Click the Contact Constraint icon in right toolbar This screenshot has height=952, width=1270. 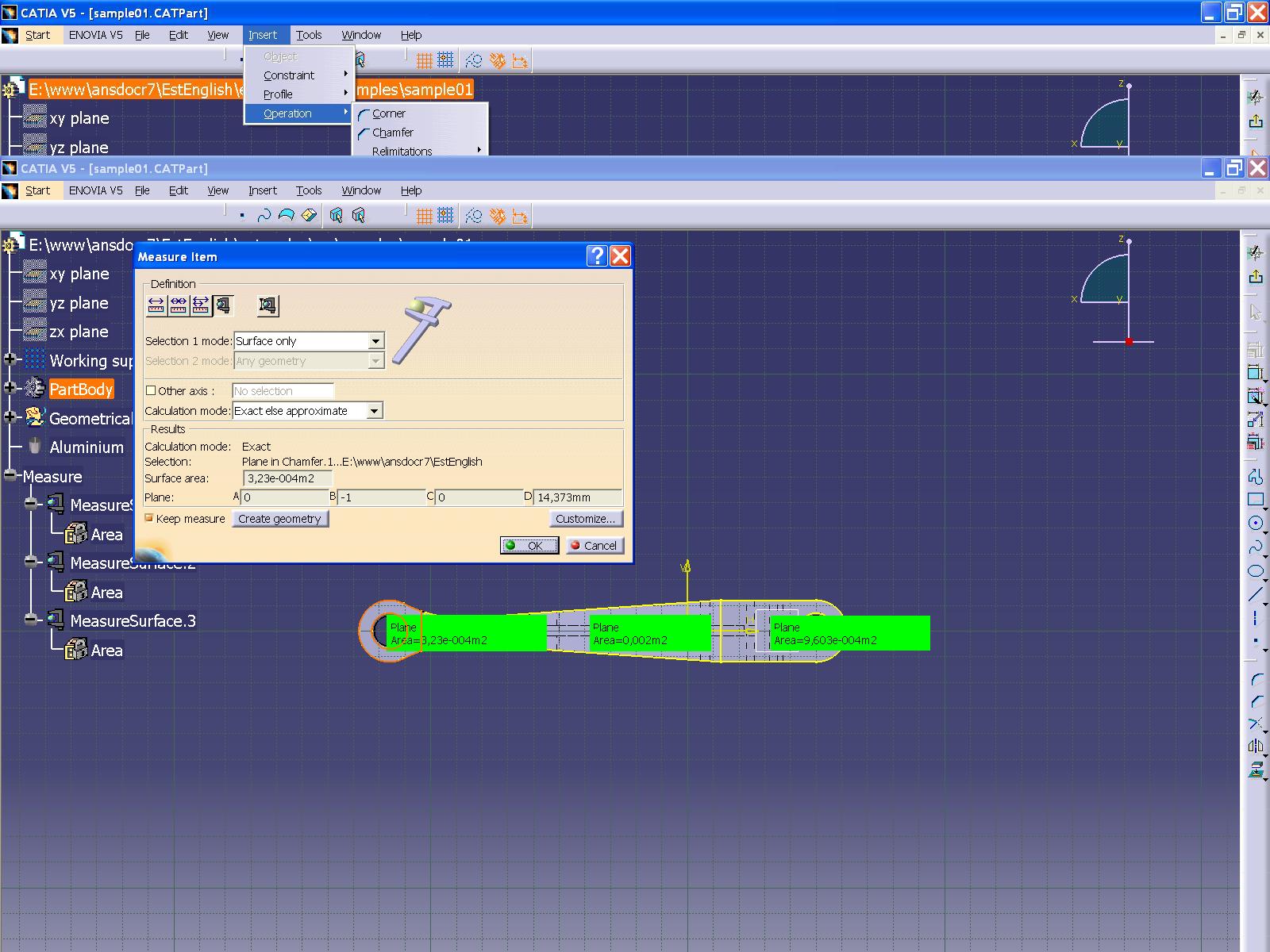[1255, 395]
